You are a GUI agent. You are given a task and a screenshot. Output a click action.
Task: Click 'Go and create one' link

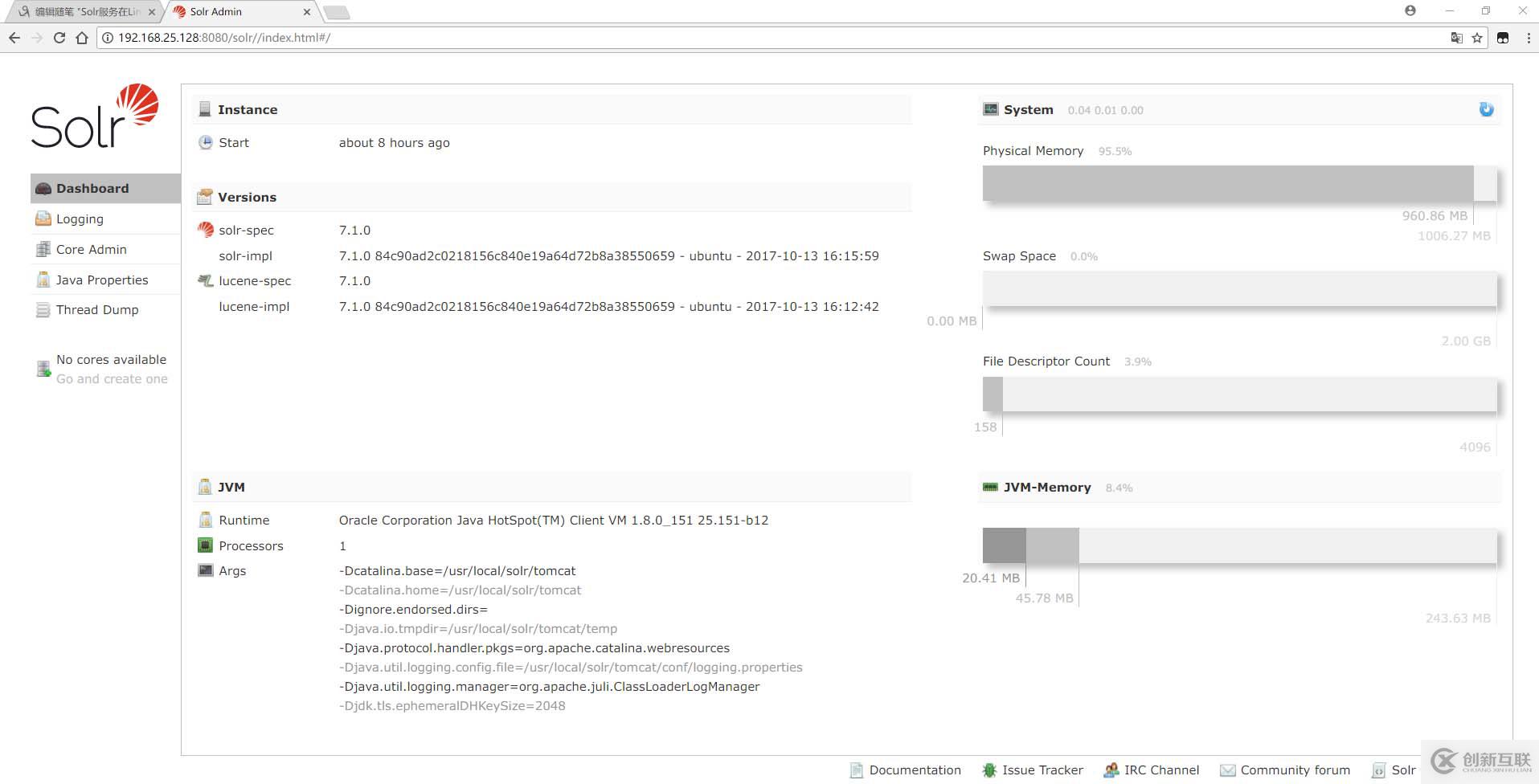coord(112,379)
